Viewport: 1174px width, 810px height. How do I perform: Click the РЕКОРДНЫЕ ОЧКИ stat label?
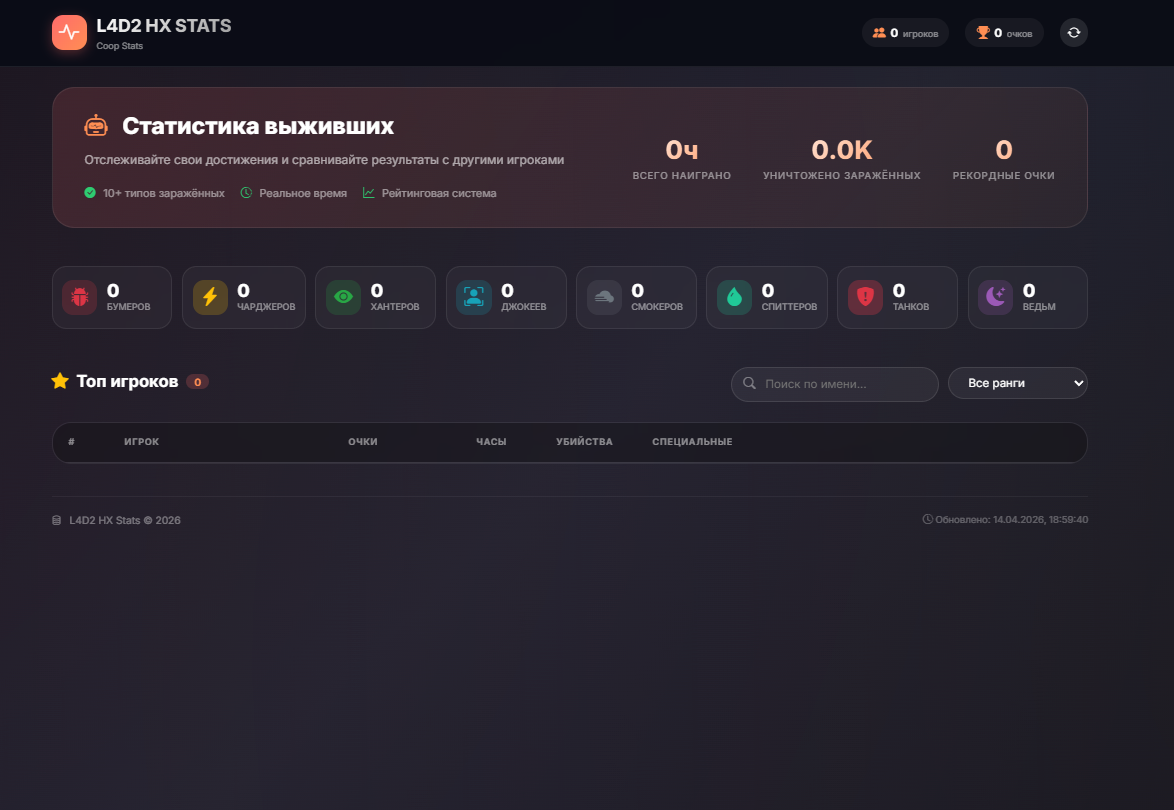(x=1003, y=175)
